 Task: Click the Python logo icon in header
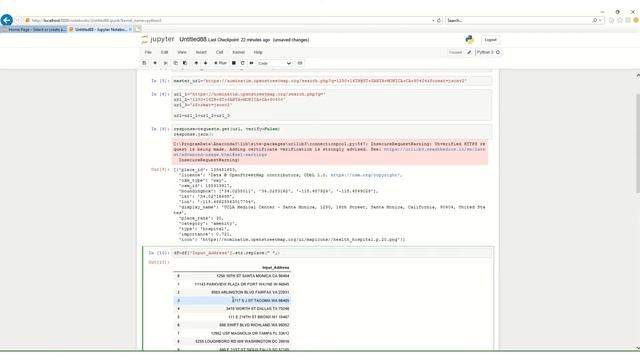470,40
